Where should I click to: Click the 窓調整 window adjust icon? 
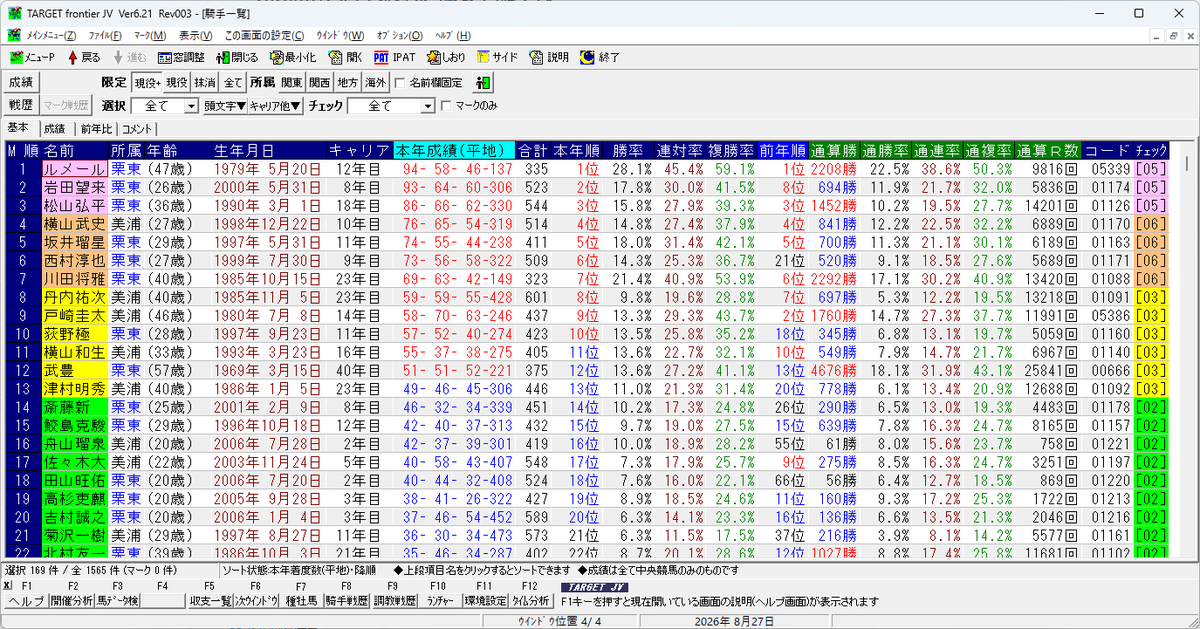(x=180, y=57)
